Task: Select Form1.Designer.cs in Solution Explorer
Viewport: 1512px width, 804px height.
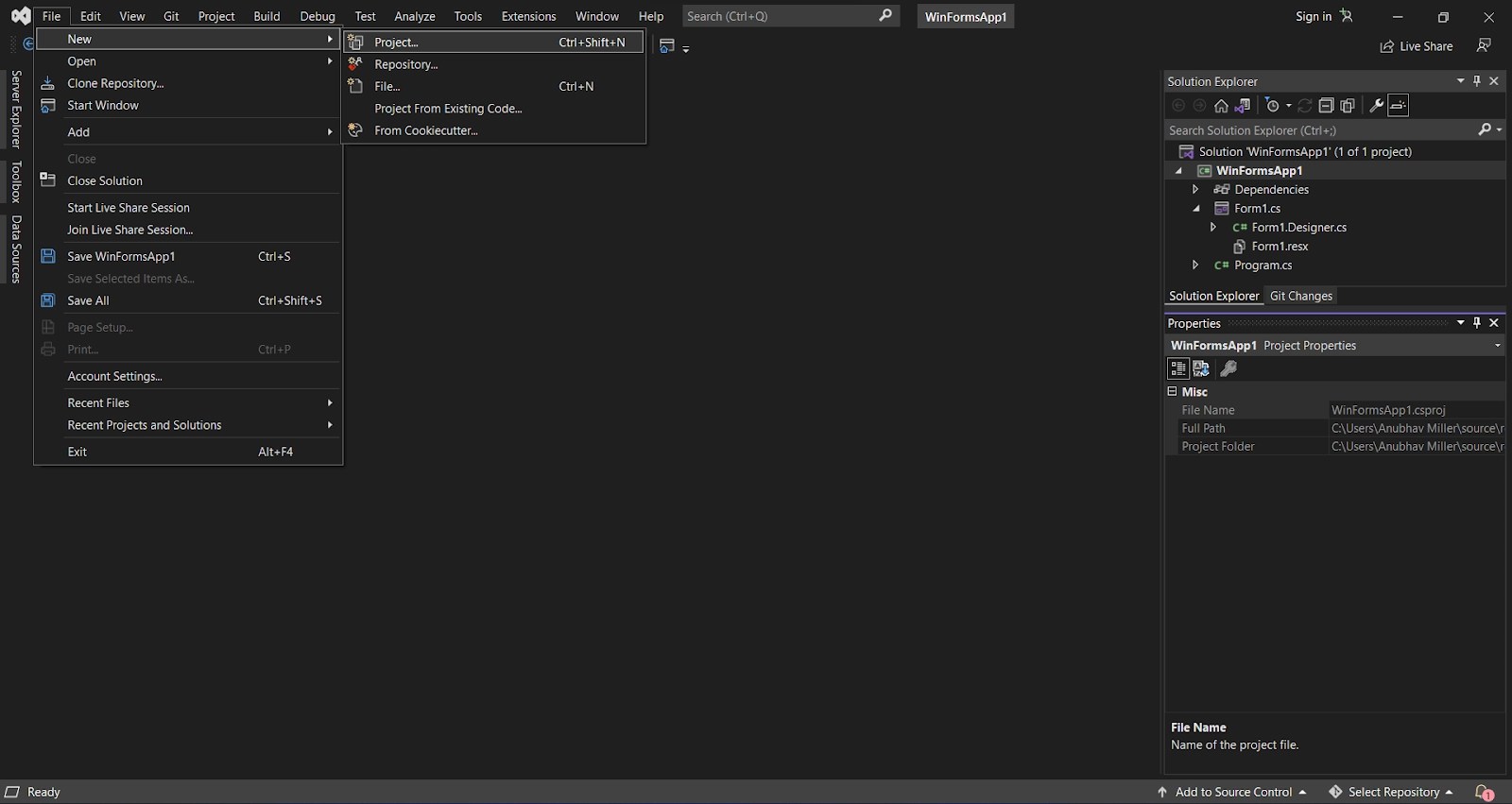Action: (1298, 227)
